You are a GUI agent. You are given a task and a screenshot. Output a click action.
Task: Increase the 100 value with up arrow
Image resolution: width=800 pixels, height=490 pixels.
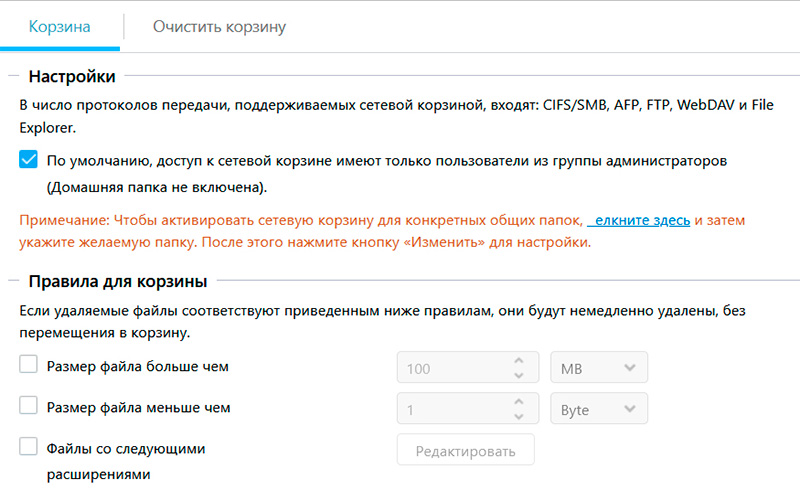click(x=518, y=361)
